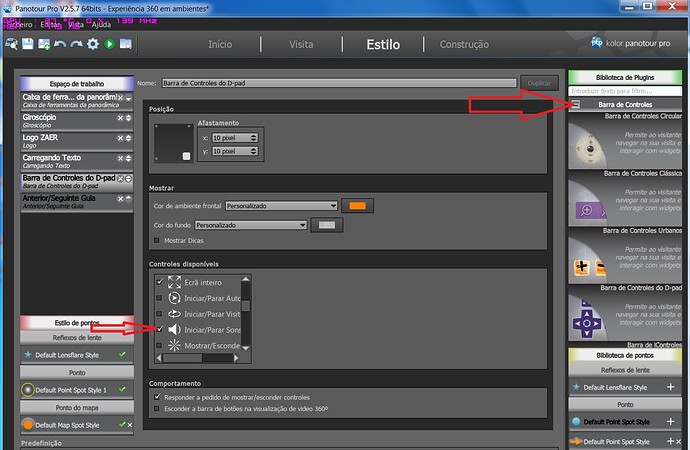Viewport: 690px width, 450px height.
Task: Open settings with the gear toolbar icon
Action: pyautogui.click(x=93, y=44)
